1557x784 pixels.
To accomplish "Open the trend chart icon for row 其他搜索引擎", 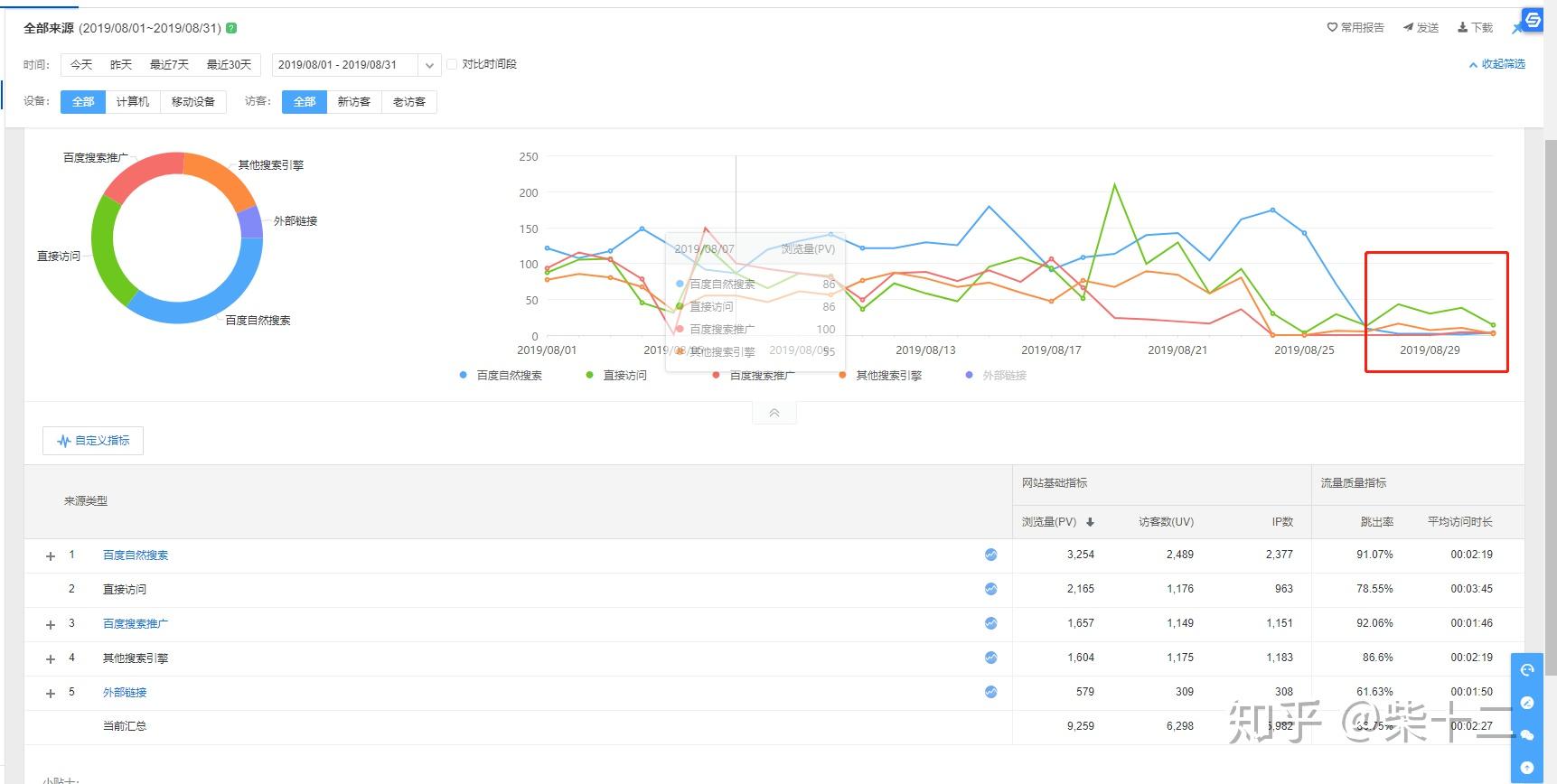I will pyautogui.click(x=991, y=658).
